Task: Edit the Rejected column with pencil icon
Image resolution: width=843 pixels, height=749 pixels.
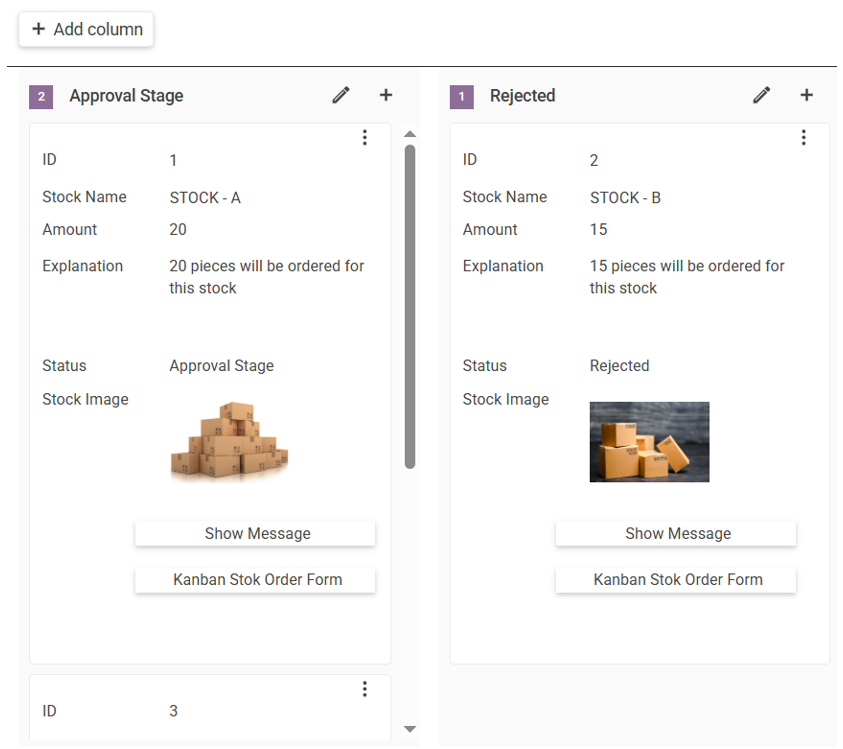Action: click(x=761, y=96)
